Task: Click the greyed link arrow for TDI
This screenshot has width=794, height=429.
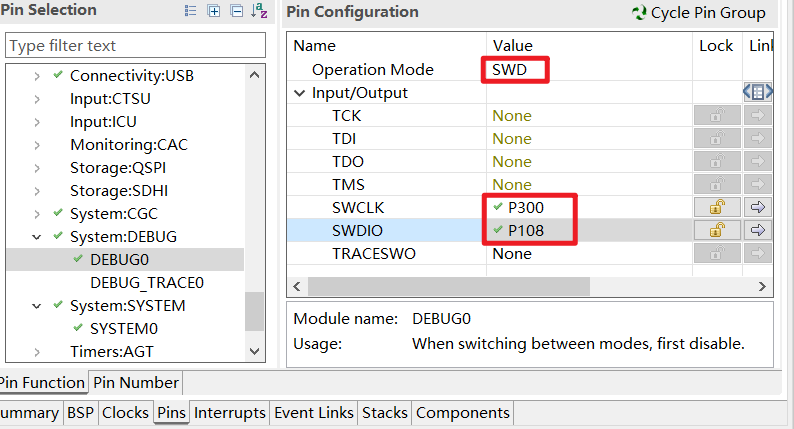Action: tap(758, 138)
